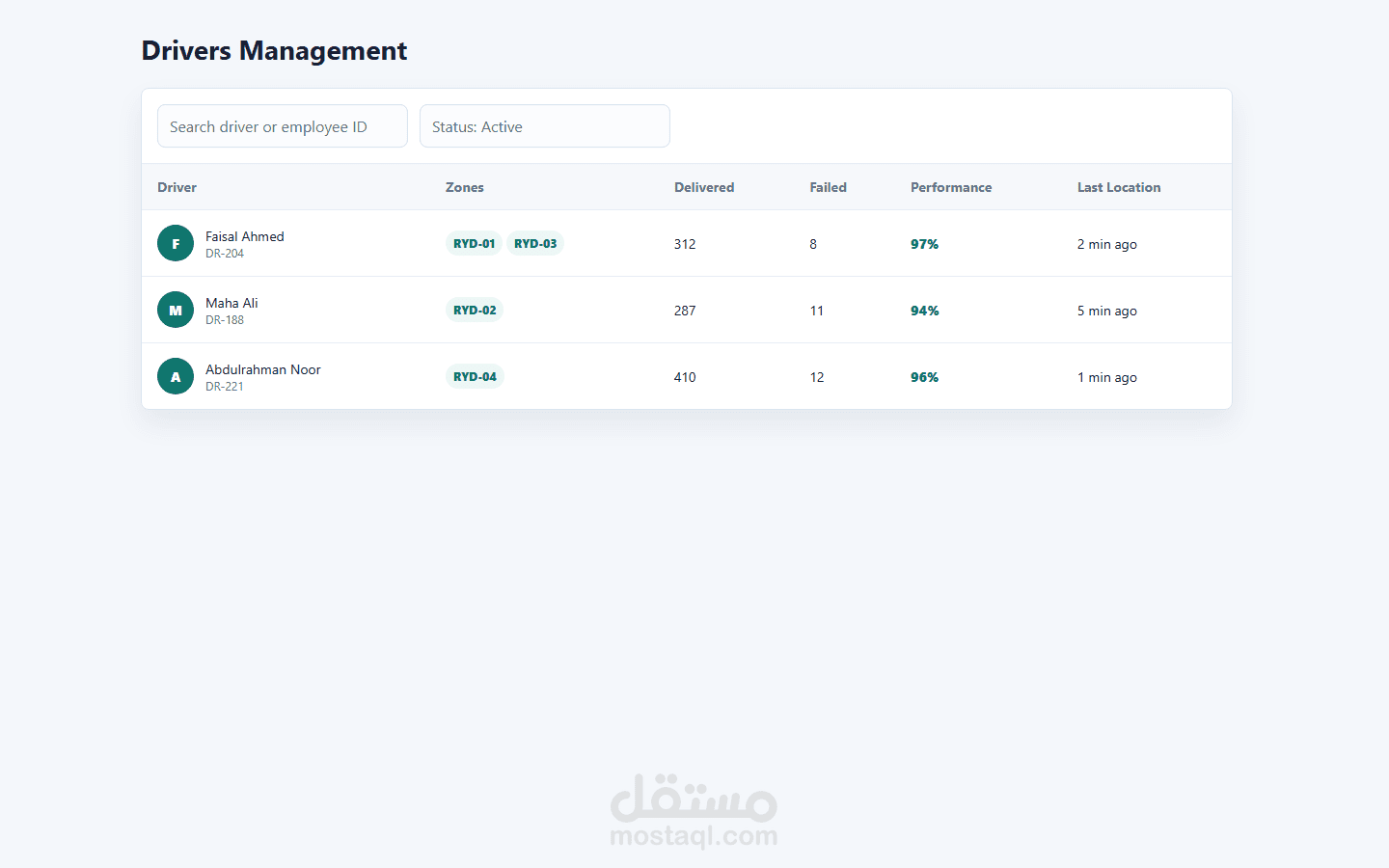This screenshot has width=1389, height=868.
Task: Click the 2 min ago location time
Action: pyautogui.click(x=1107, y=244)
